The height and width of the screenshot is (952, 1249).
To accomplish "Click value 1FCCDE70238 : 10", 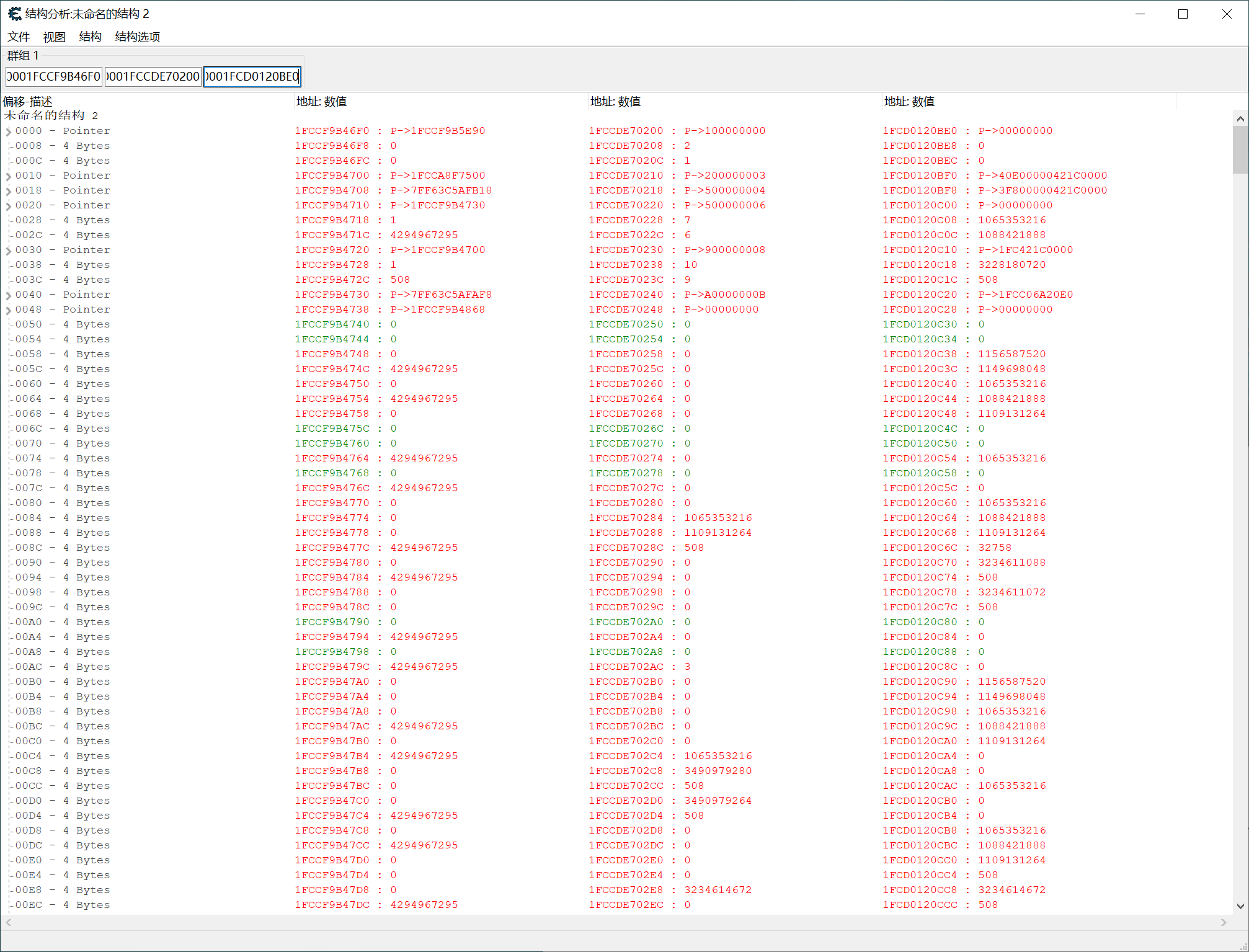I will point(643,265).
